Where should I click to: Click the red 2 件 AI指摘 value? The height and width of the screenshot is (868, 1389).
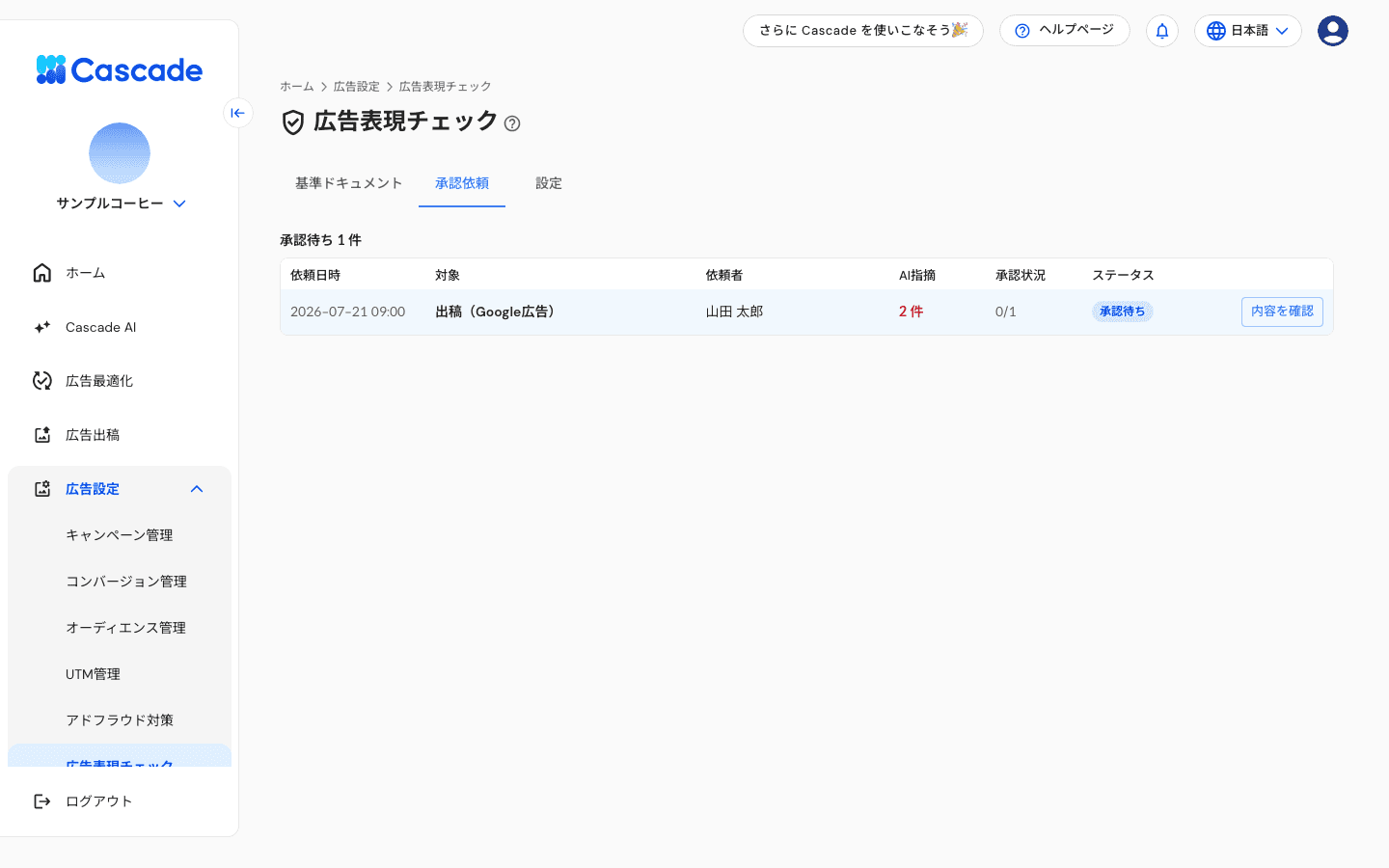click(912, 312)
